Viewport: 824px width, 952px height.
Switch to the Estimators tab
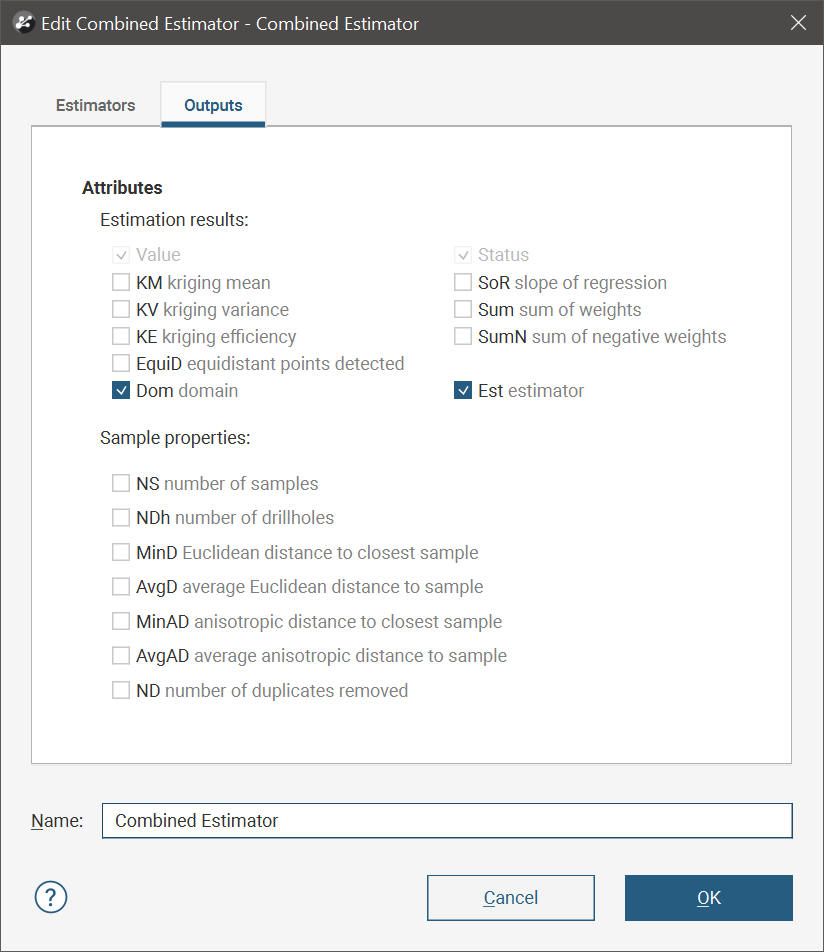click(95, 105)
